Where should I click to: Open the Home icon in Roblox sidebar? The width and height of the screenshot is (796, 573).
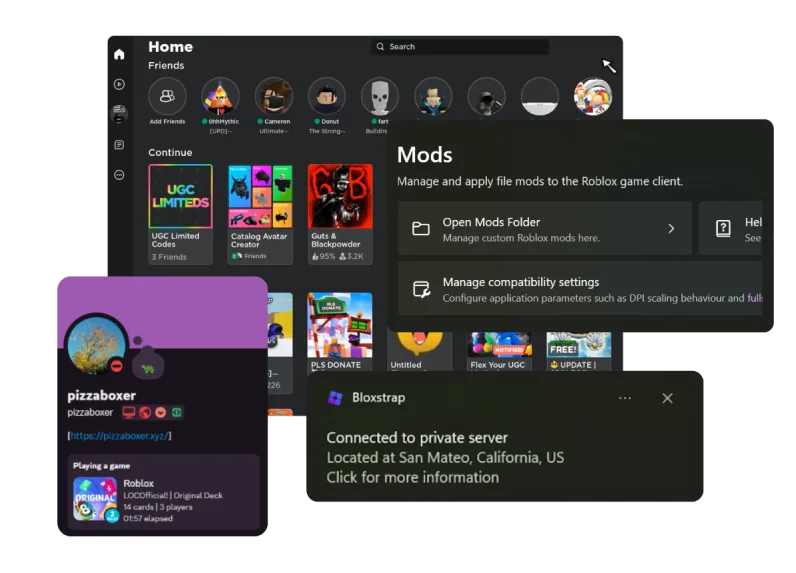coord(119,54)
